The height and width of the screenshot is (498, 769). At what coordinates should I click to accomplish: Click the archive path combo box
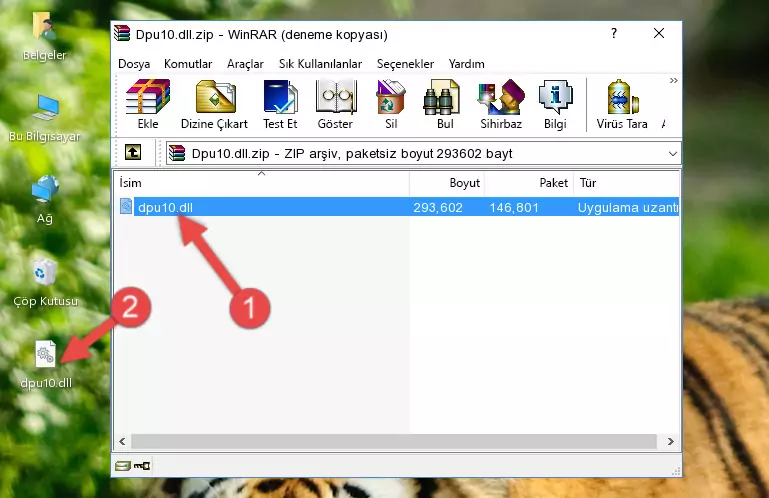point(423,154)
